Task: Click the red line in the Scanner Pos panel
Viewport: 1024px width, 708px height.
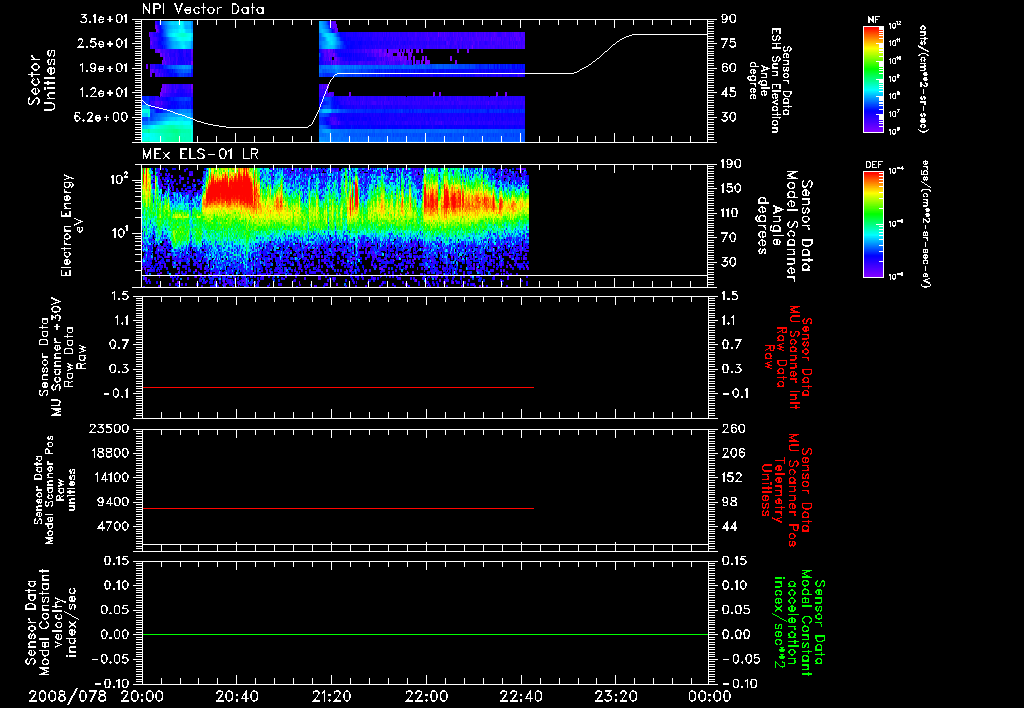Action: point(338,508)
